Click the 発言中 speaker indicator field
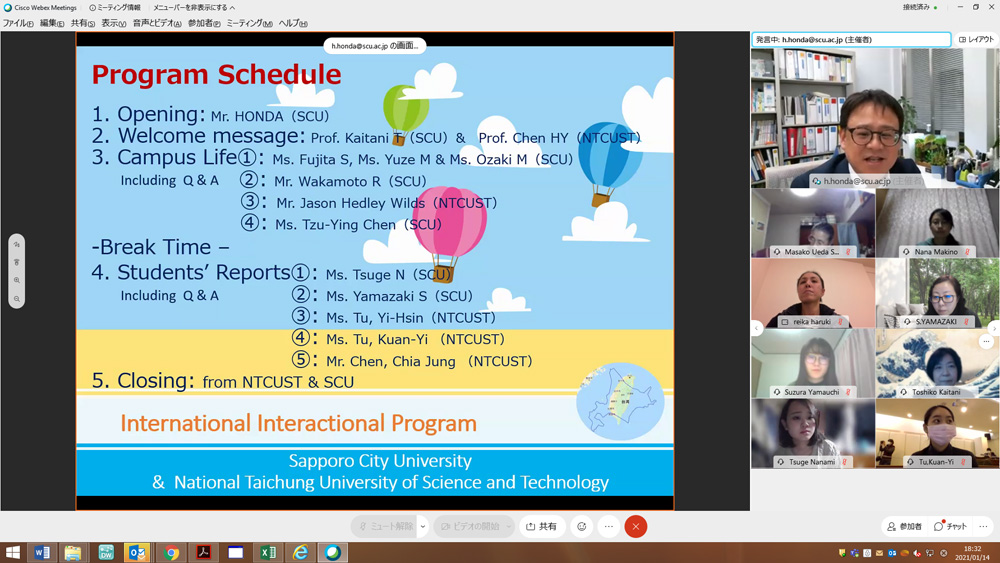The image size is (1000, 563). coord(851,40)
